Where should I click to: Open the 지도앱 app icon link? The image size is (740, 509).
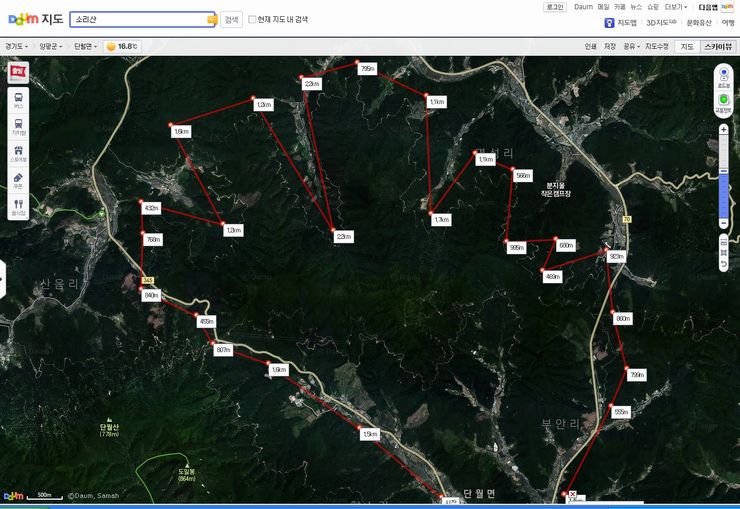[621, 22]
